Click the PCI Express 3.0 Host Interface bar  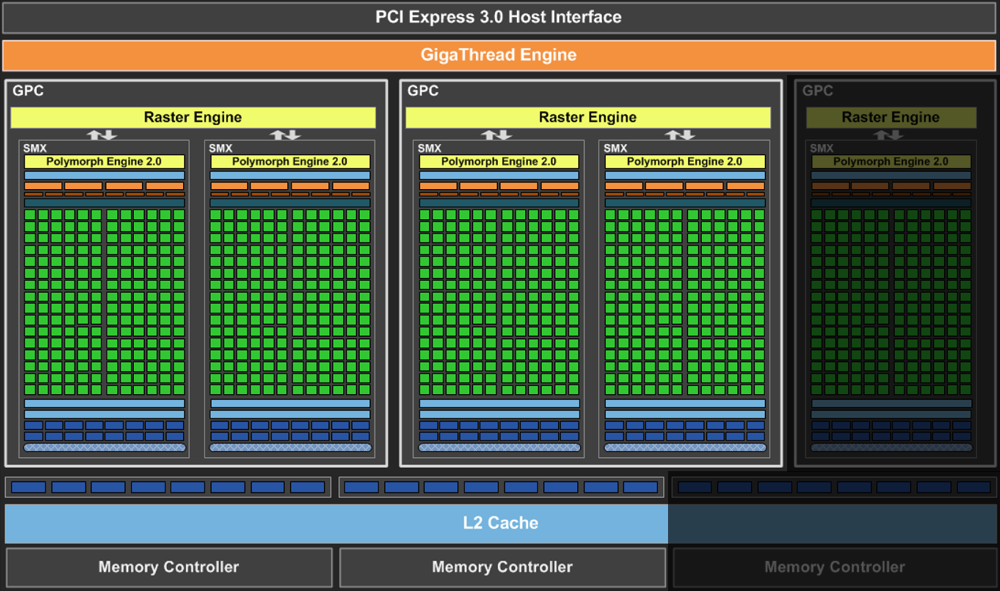[x=499, y=17]
